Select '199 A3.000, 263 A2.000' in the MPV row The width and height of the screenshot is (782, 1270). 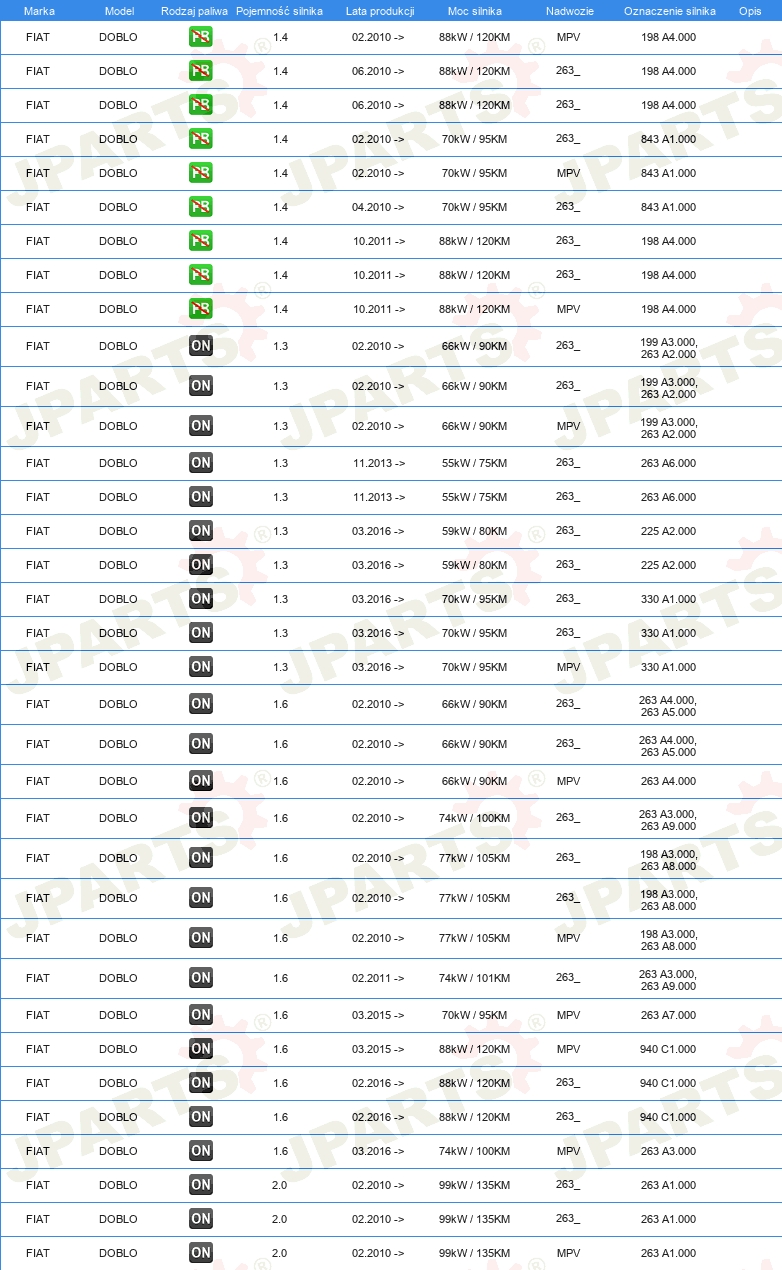668,428
